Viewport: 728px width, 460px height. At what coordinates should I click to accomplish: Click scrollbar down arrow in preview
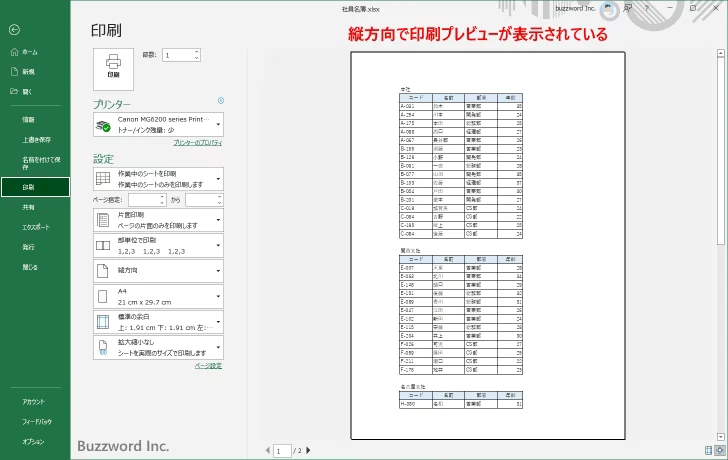721,437
